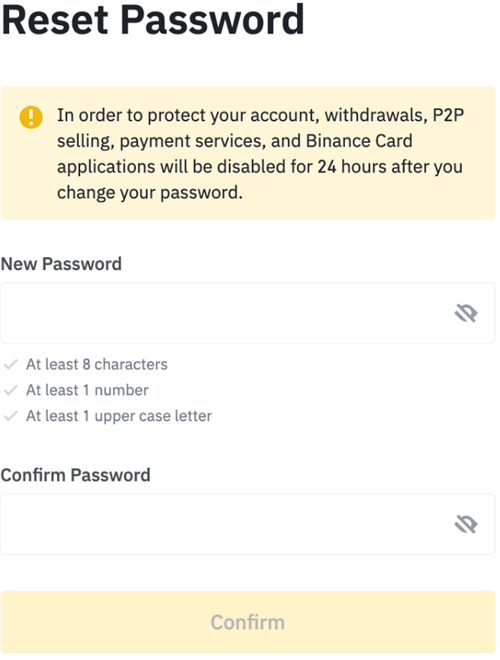Viewport: 500px width, 660px height.
Task: Show the New Password field contents
Action: pyautogui.click(x=465, y=313)
